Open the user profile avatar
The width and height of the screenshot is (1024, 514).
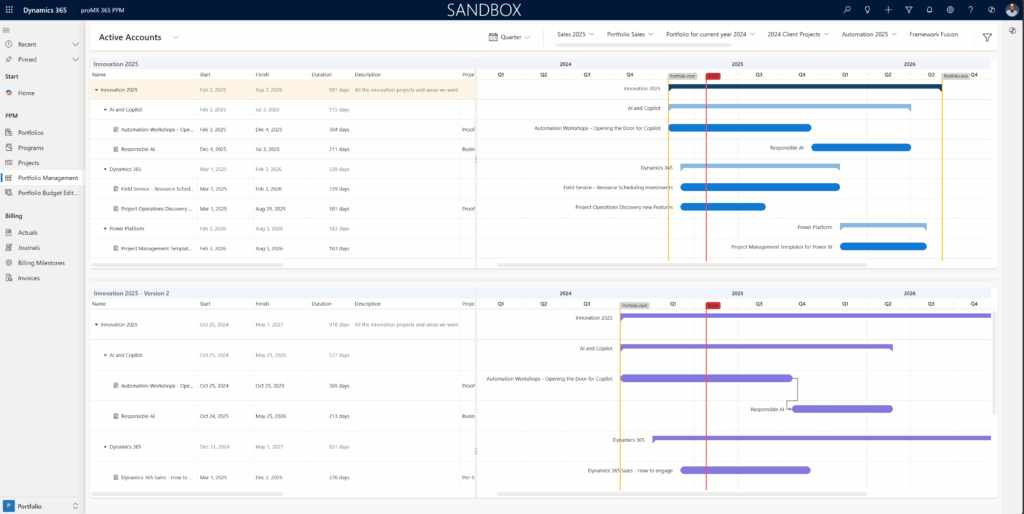click(x=1012, y=10)
